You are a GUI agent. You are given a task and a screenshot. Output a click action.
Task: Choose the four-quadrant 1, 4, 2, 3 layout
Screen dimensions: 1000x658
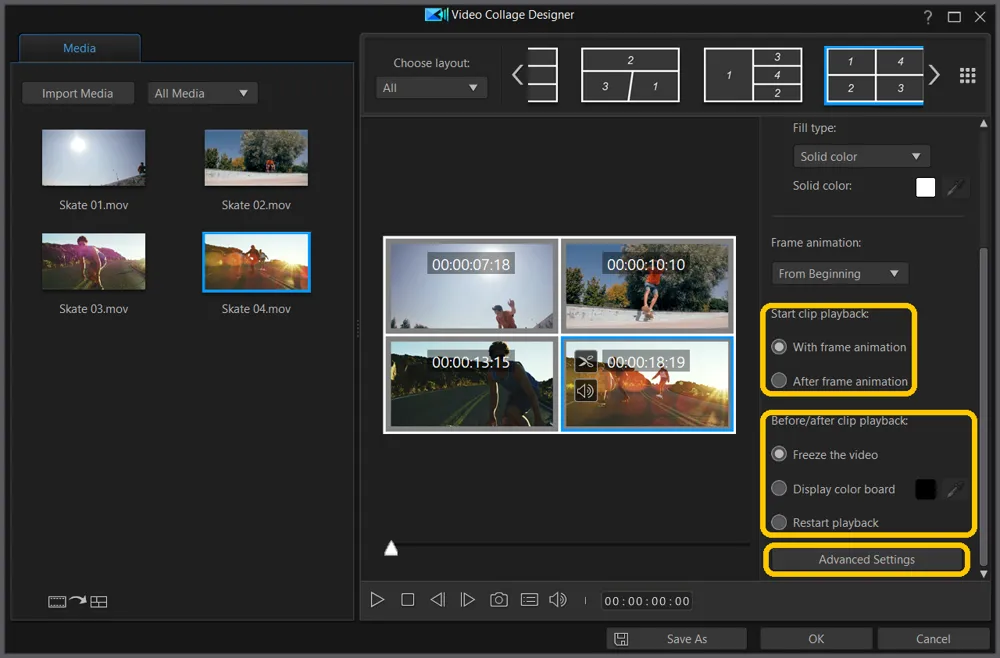tap(874, 75)
